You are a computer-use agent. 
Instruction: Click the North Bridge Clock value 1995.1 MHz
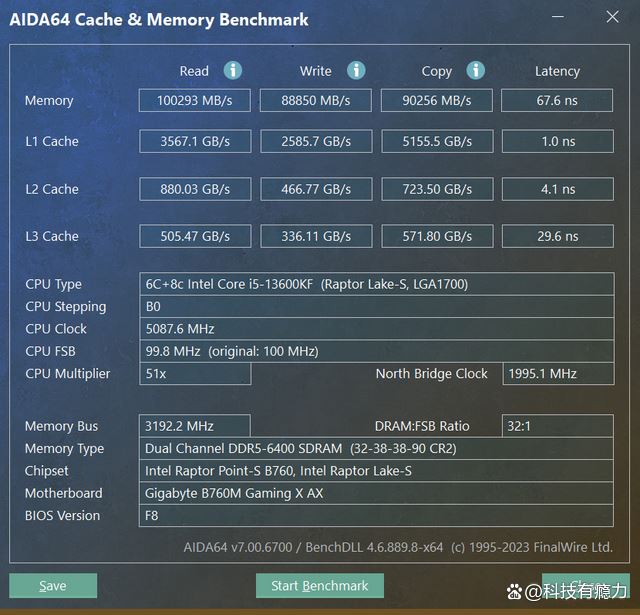pos(557,374)
